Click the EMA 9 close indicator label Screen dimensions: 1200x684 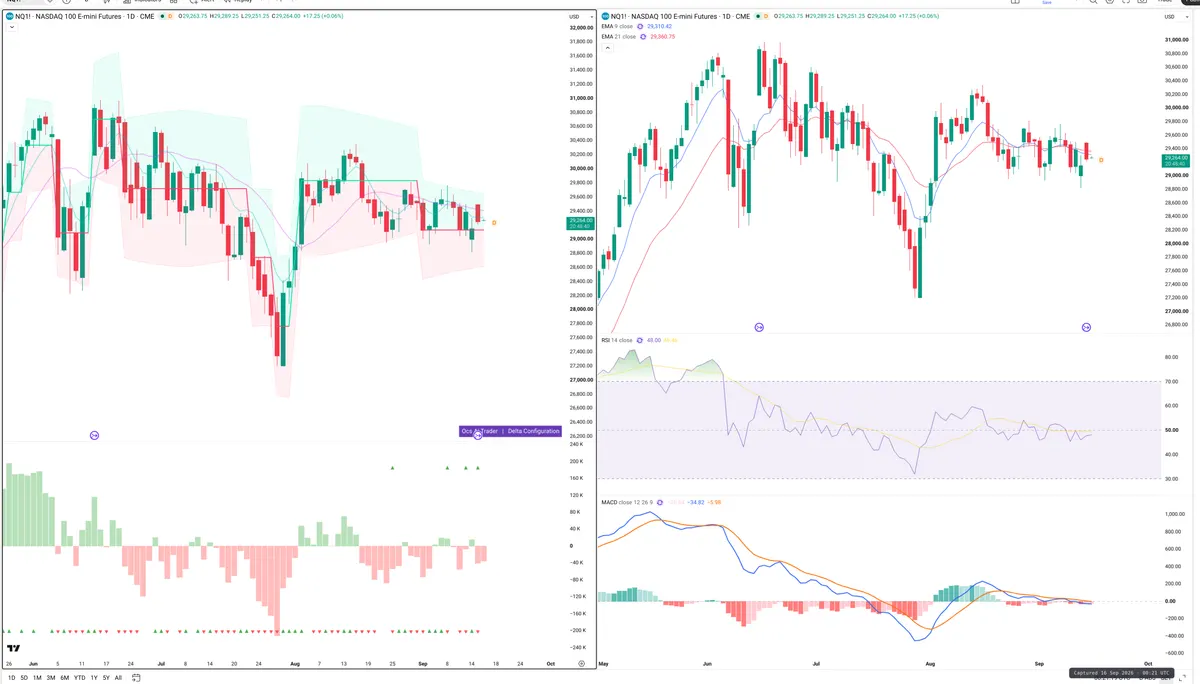coord(618,26)
